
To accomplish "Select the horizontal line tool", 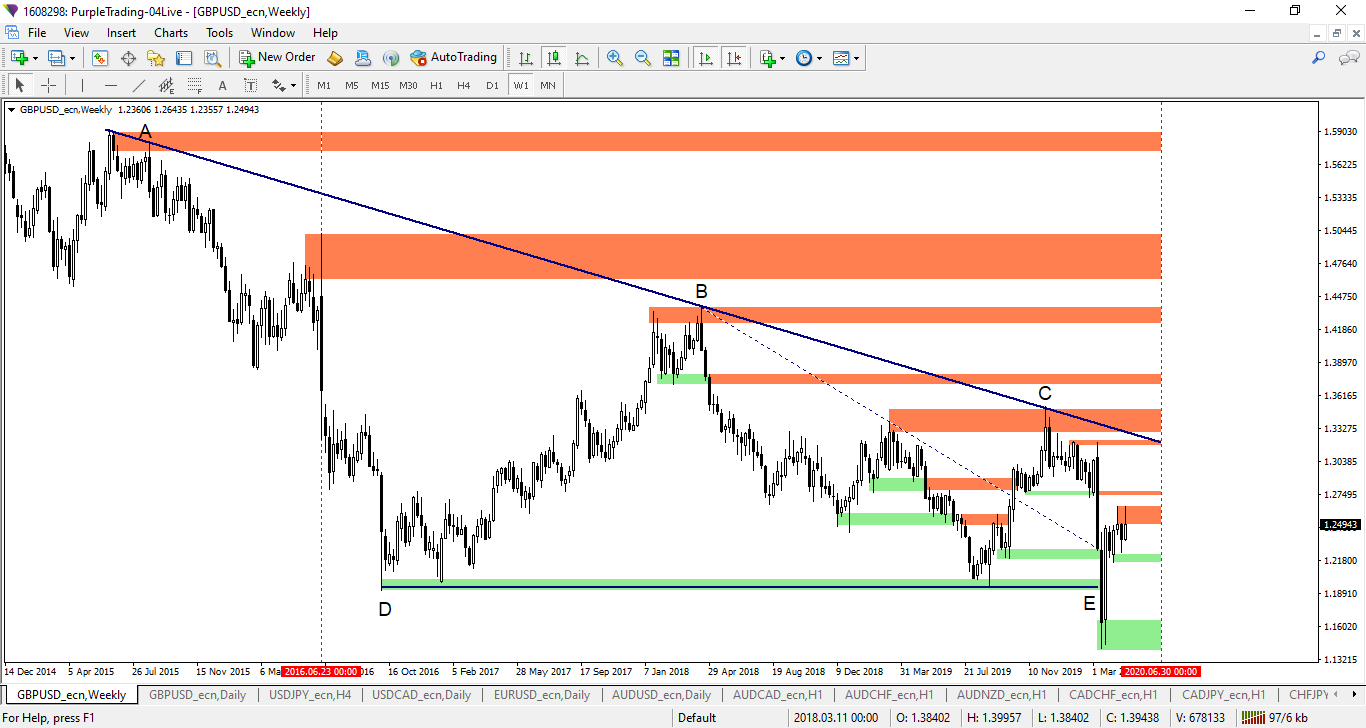I will 110,85.
